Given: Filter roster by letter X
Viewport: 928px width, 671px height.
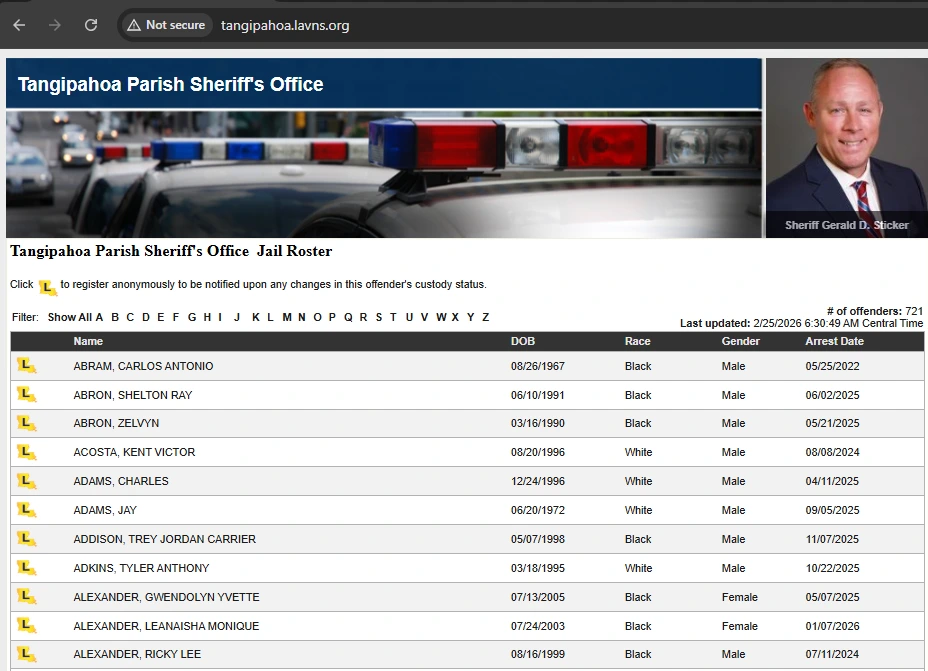Looking at the screenshot, I should (x=455, y=317).
